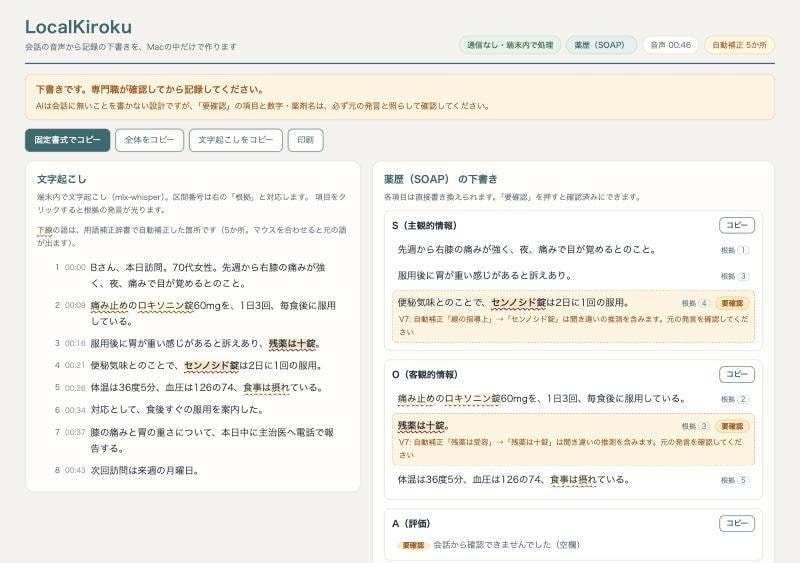Toggle the 要確認 badge on the O-section 残薬は十錠 item
The image size is (800, 563).
(732, 426)
